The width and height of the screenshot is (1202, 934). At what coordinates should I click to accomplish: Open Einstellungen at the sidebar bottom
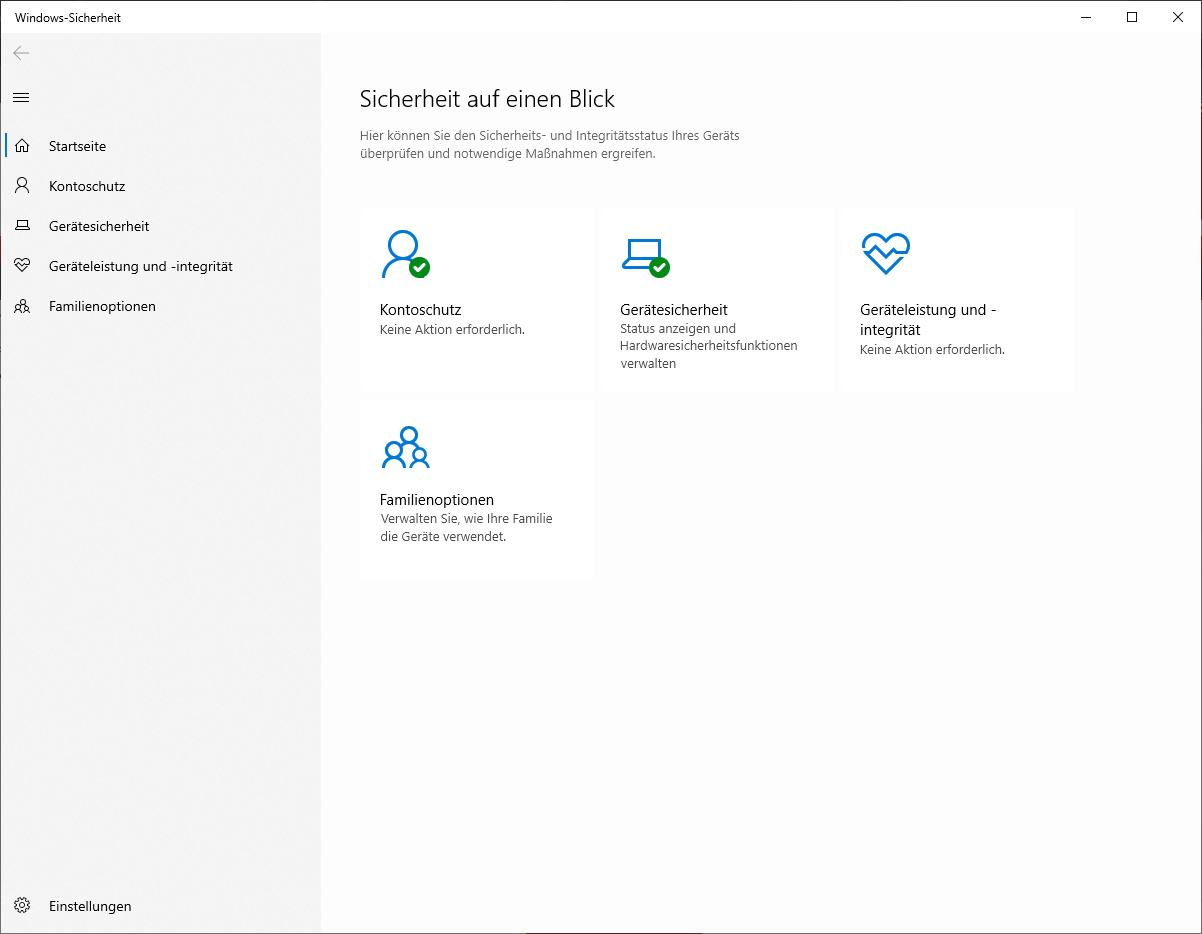tap(161, 906)
